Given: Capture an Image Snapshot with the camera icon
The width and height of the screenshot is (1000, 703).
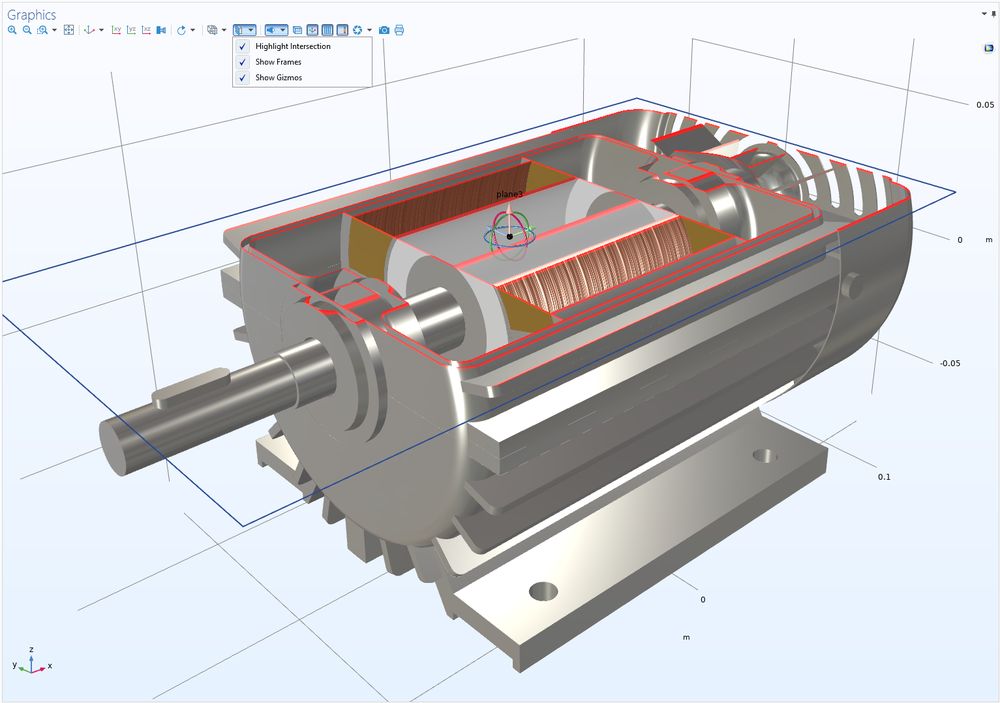Looking at the screenshot, I should click(x=383, y=30).
